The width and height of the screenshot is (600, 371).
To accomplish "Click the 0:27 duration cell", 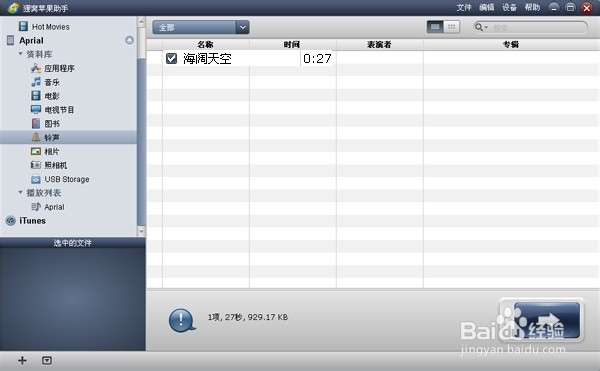I will [317, 59].
